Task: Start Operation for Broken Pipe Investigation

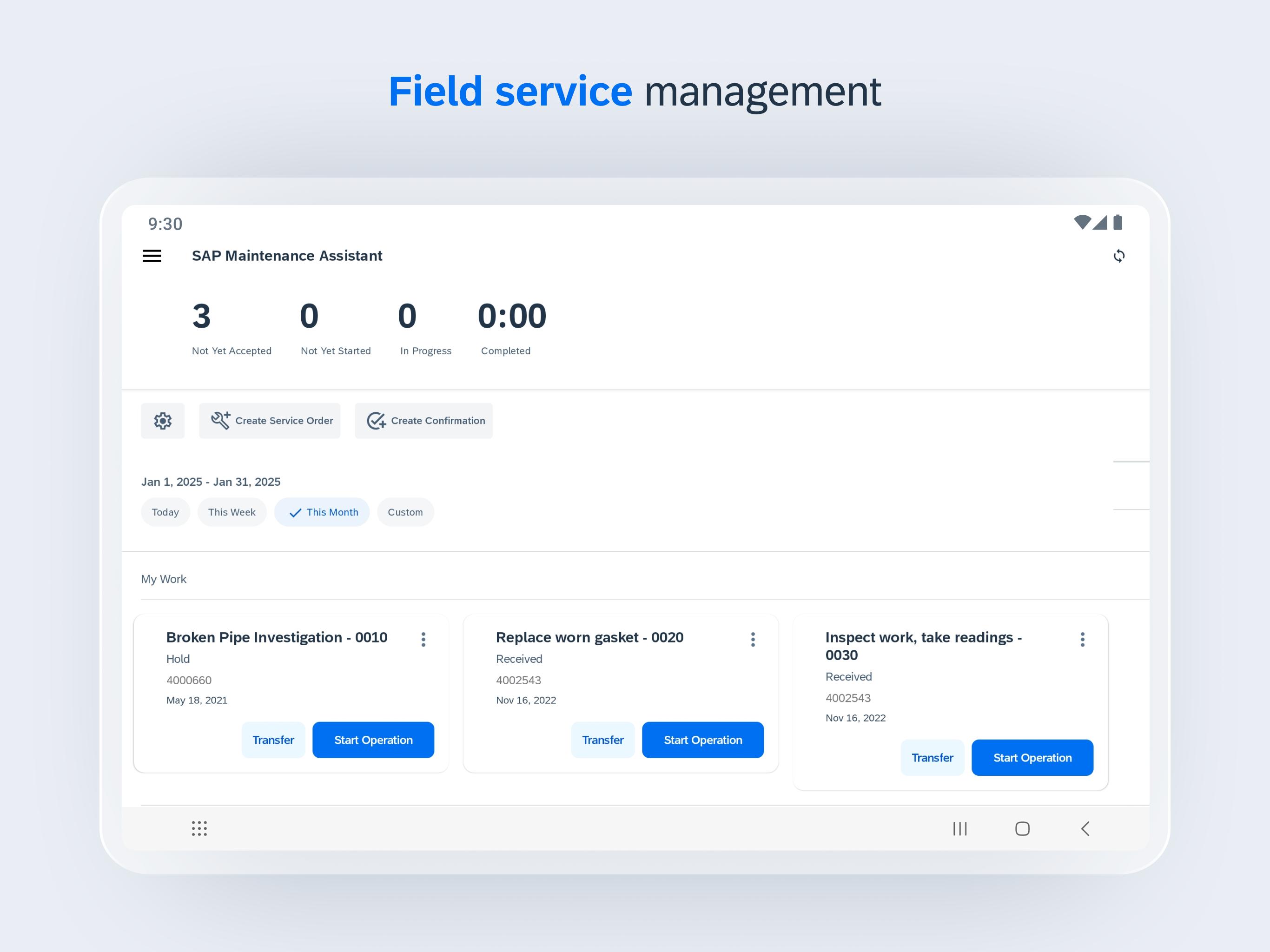Action: (x=373, y=740)
